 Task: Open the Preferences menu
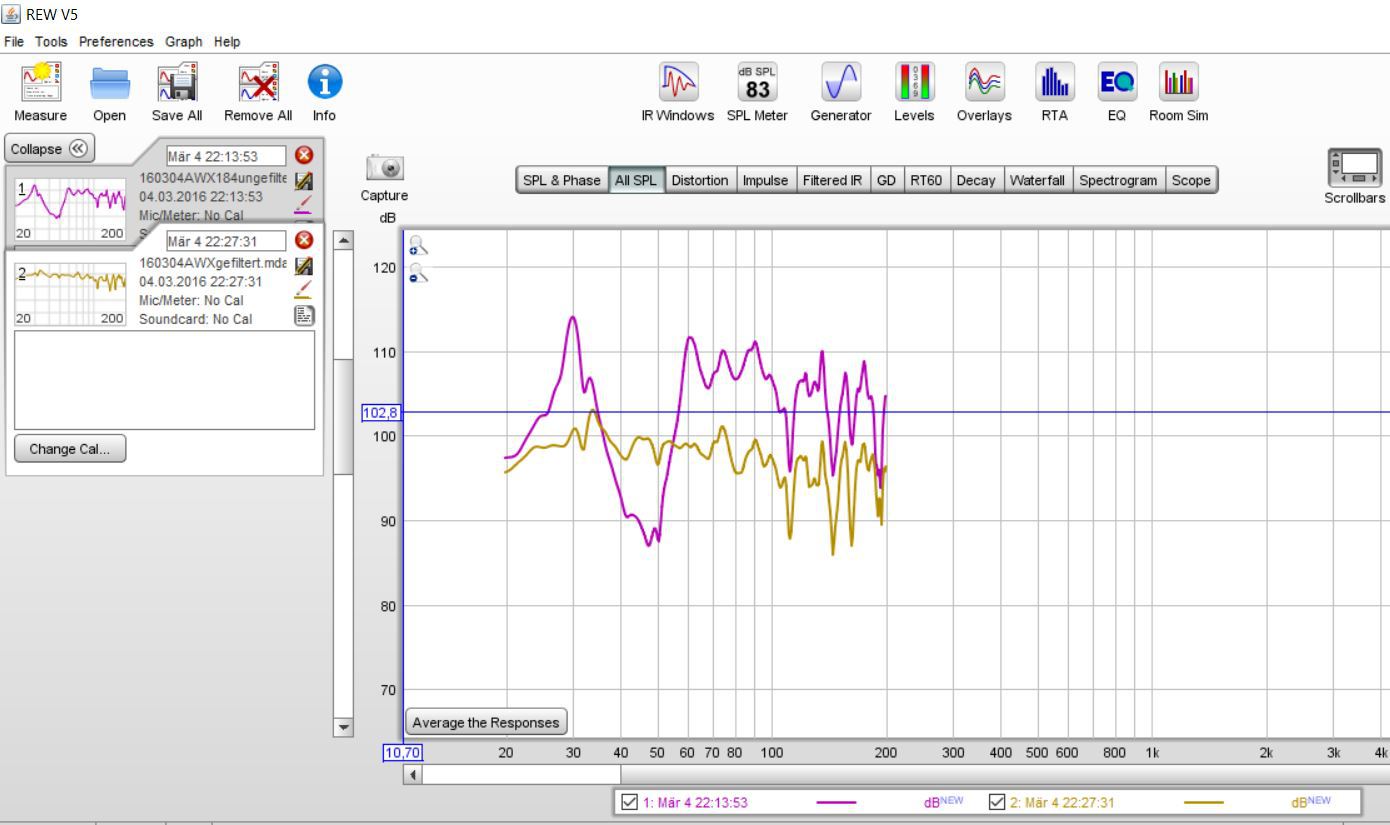[117, 41]
